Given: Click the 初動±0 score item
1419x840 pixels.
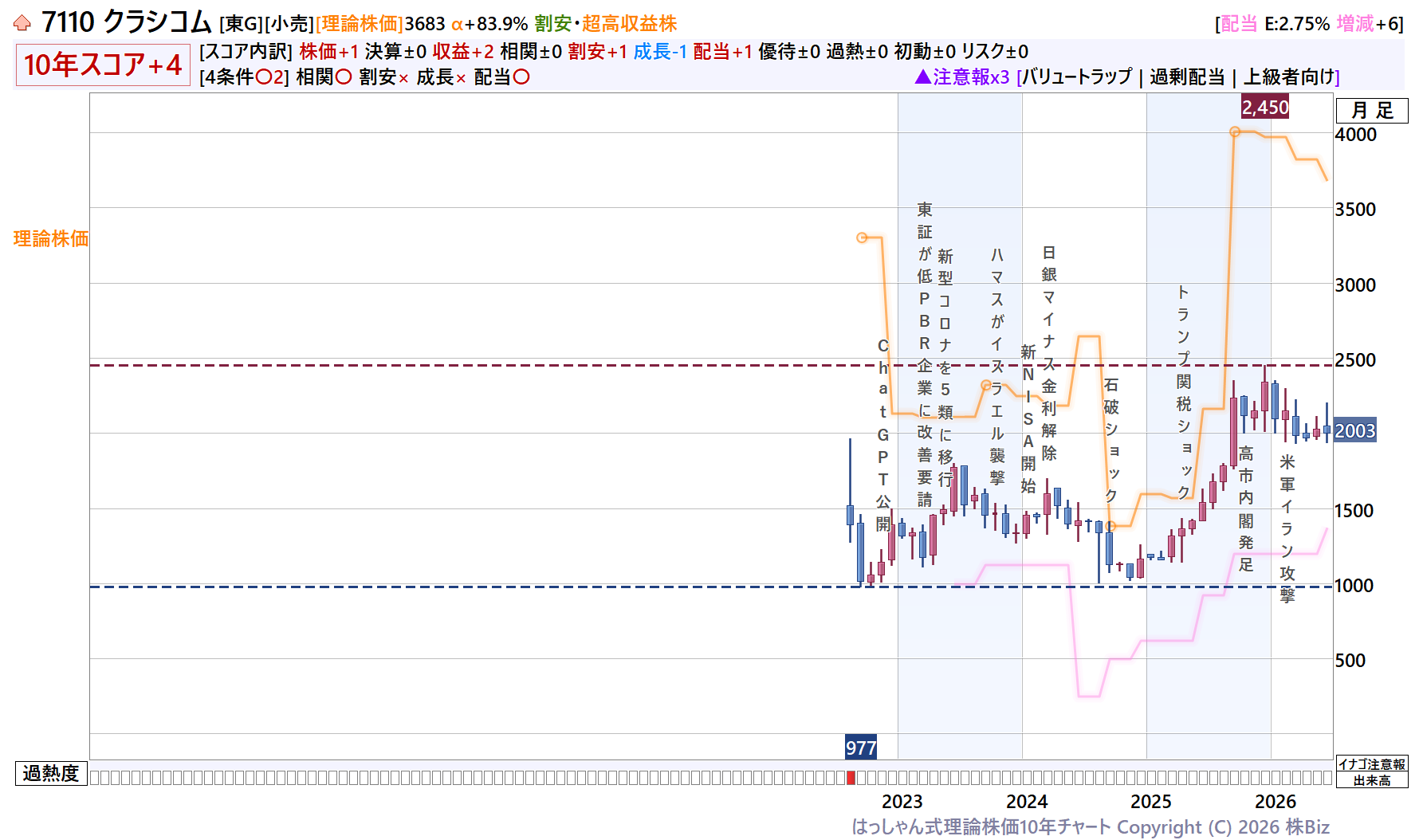Looking at the screenshot, I should 925,52.
